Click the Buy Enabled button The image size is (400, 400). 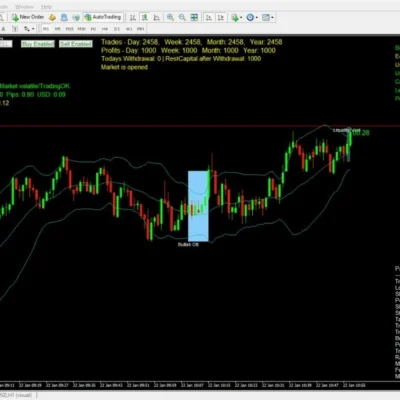[38, 44]
